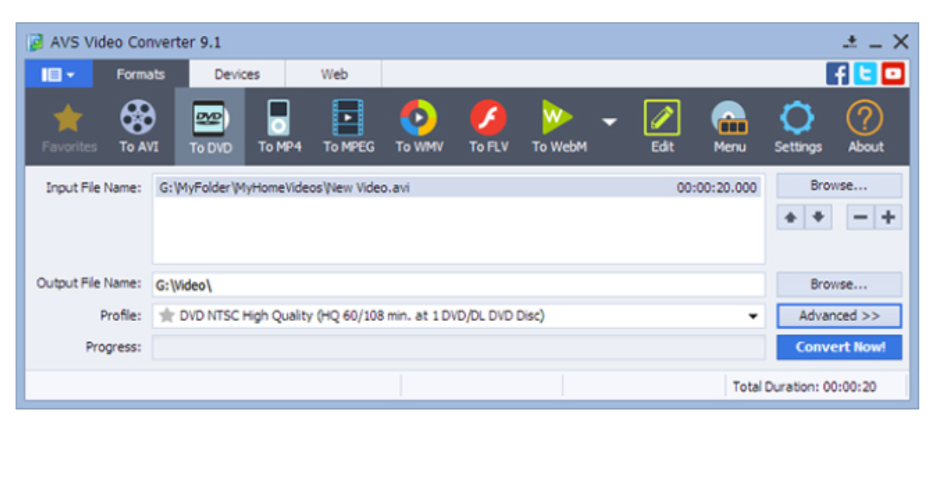Add a file with plus button
Viewport: 936px width, 490px height.
pos(888,217)
